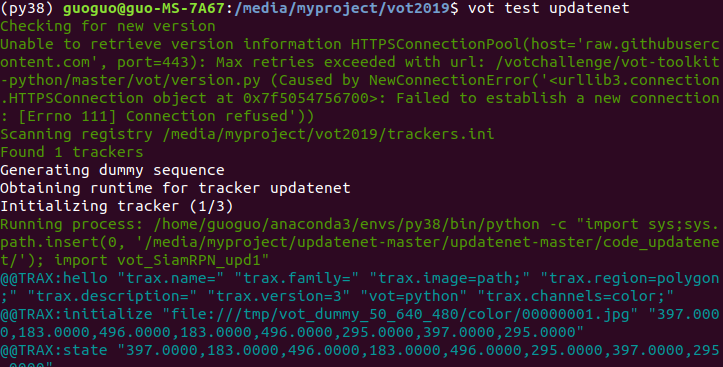Click 'Obtaining runtime for tracker updatenet' line

pos(175,188)
